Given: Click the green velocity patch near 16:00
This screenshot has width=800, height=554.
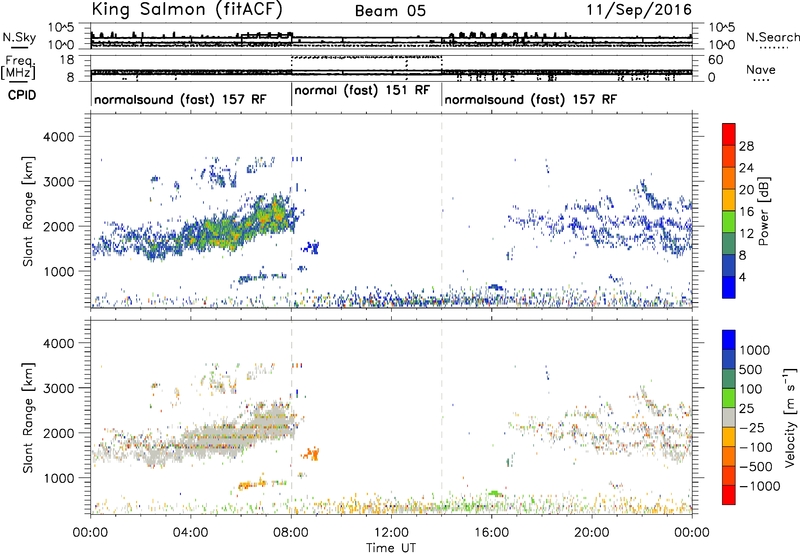Looking at the screenshot, I should (494, 493).
